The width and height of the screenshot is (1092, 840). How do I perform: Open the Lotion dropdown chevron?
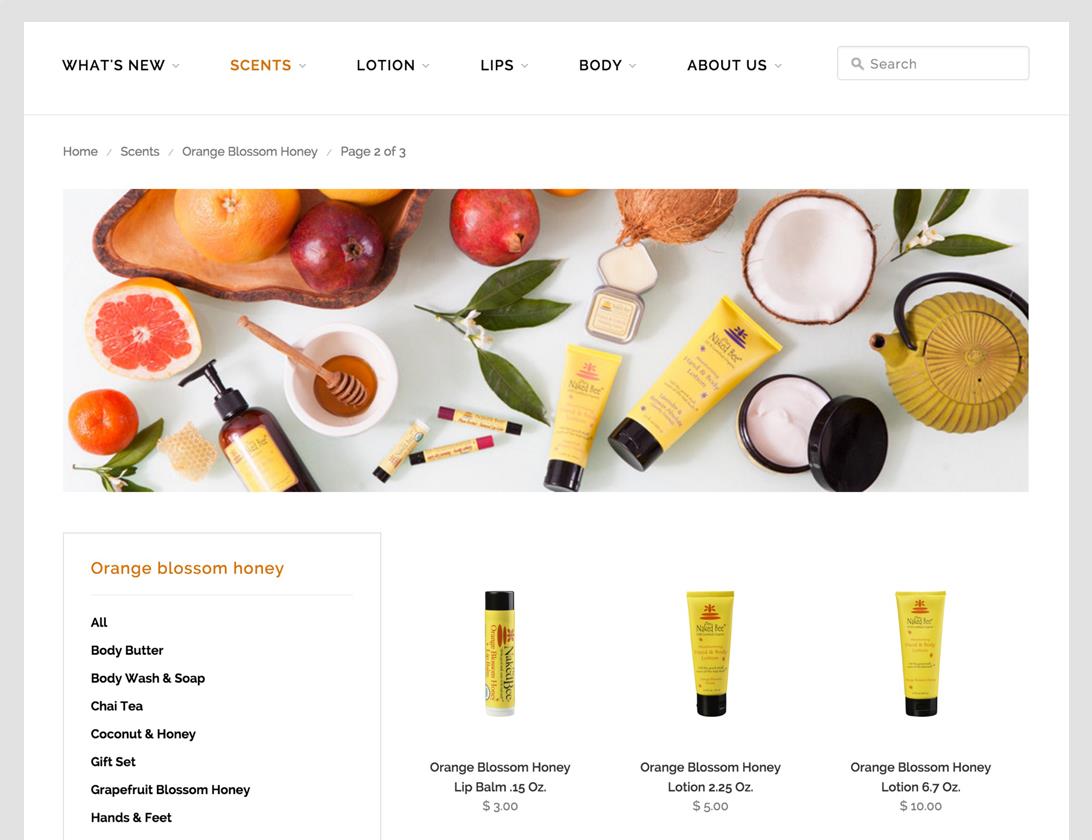pyautogui.click(x=426, y=65)
